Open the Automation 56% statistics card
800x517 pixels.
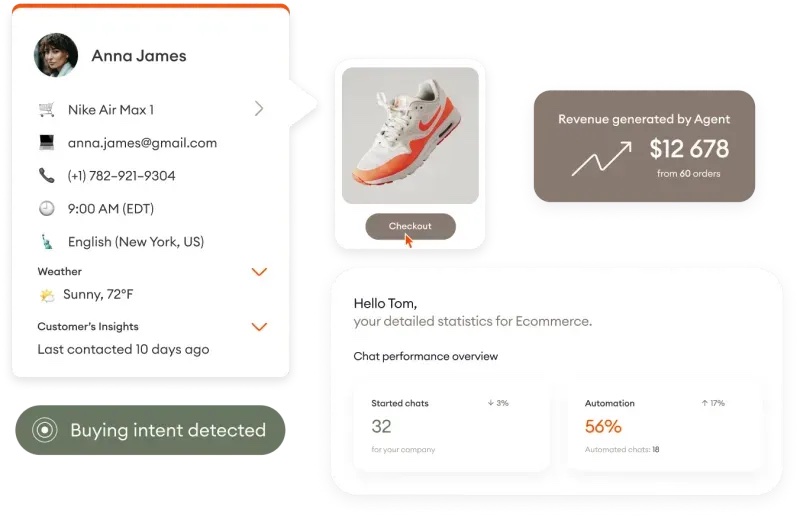(x=663, y=426)
